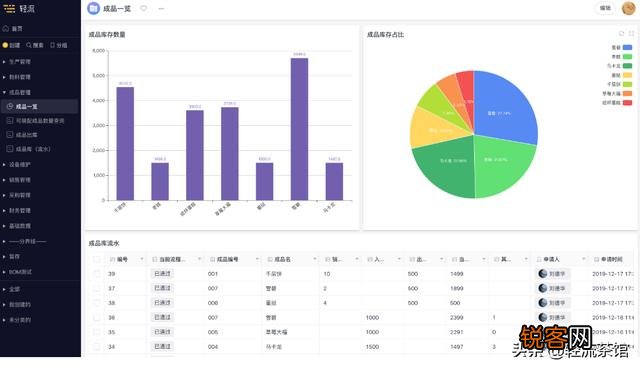The height and width of the screenshot is (369, 640).
Task: Click the 草莓大福 cell in row 35
Action: click(x=276, y=332)
